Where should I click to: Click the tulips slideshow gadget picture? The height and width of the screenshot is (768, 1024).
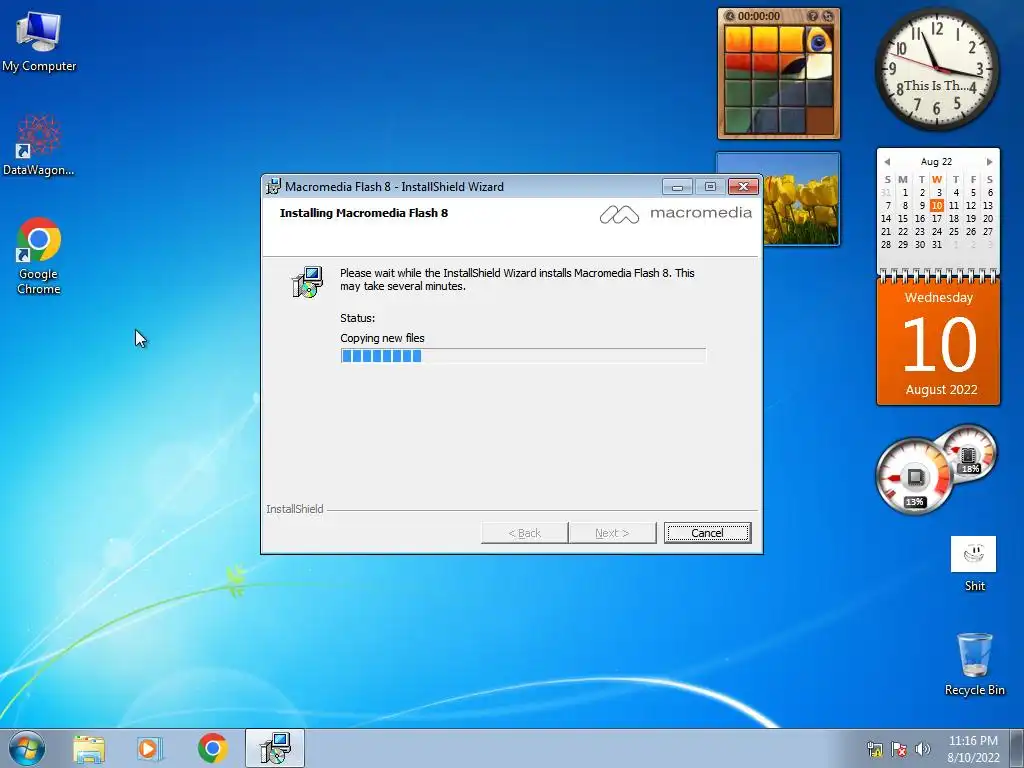click(801, 199)
